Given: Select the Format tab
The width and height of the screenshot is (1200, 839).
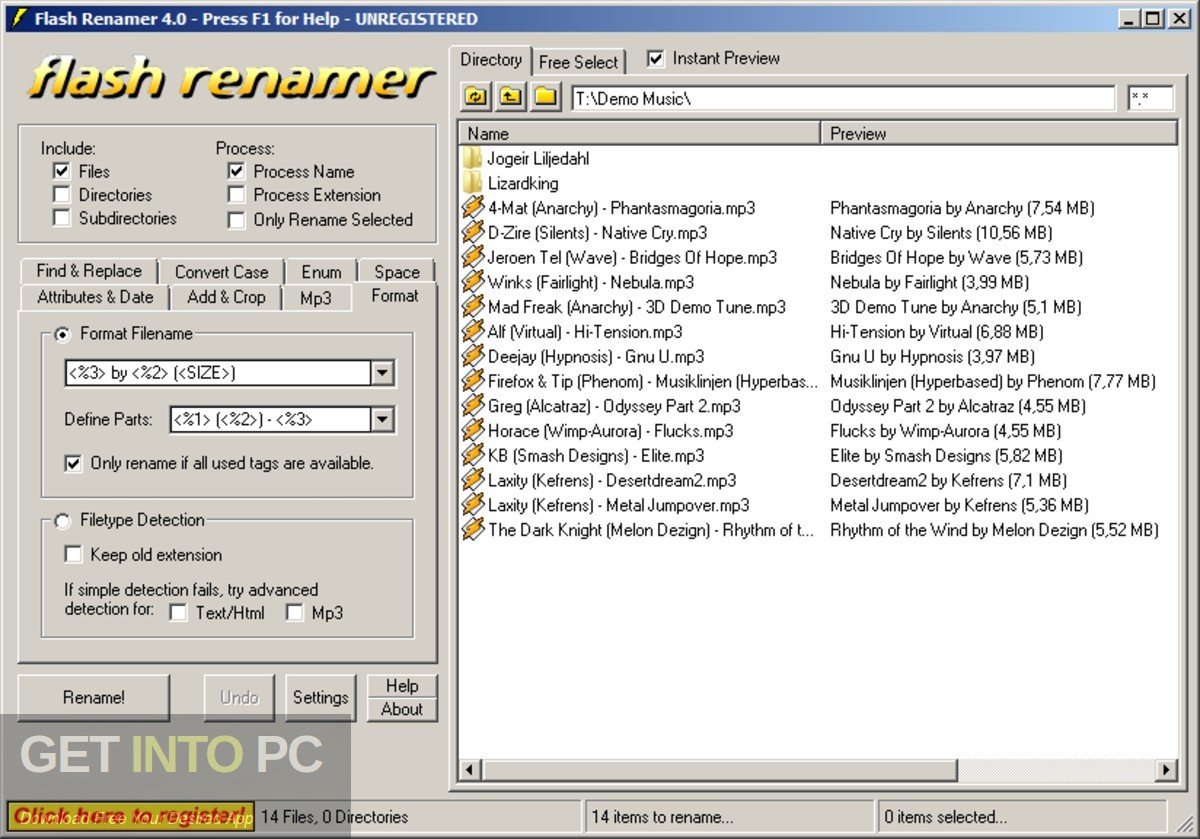Looking at the screenshot, I should pyautogui.click(x=394, y=296).
